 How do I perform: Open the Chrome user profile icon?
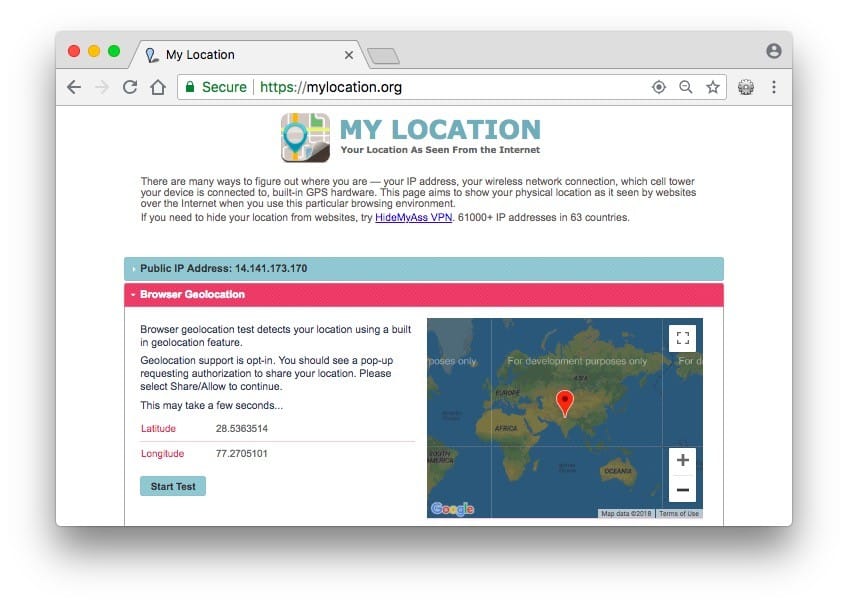773,51
